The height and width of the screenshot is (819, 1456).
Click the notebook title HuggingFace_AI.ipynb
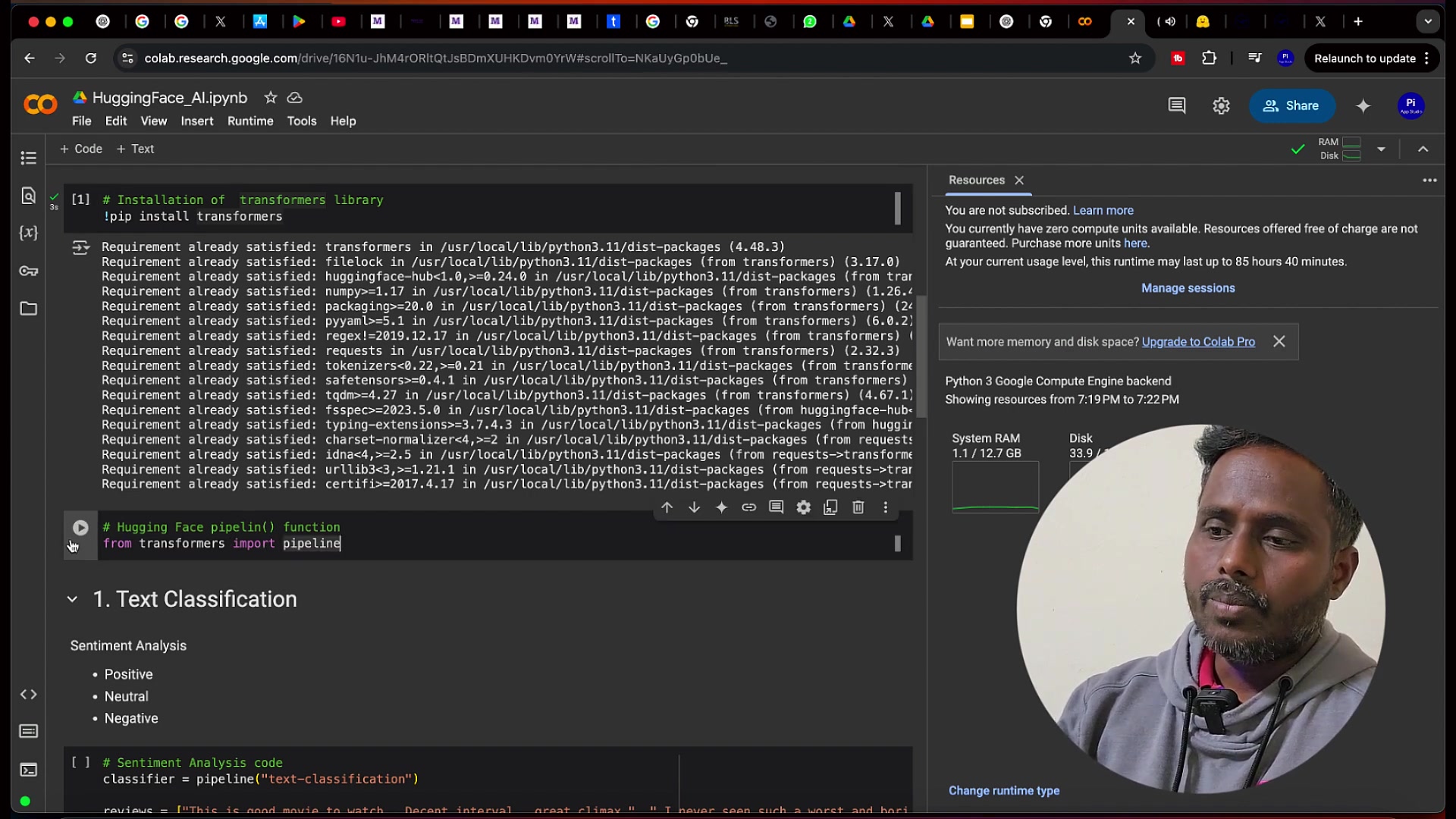pos(170,98)
